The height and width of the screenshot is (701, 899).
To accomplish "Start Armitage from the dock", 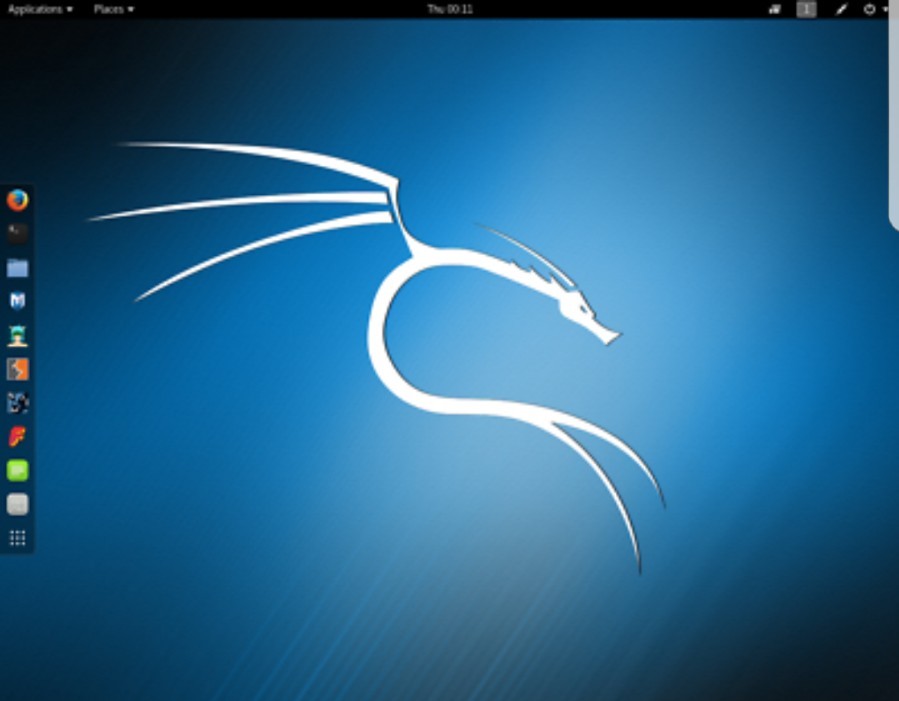I will [x=17, y=335].
